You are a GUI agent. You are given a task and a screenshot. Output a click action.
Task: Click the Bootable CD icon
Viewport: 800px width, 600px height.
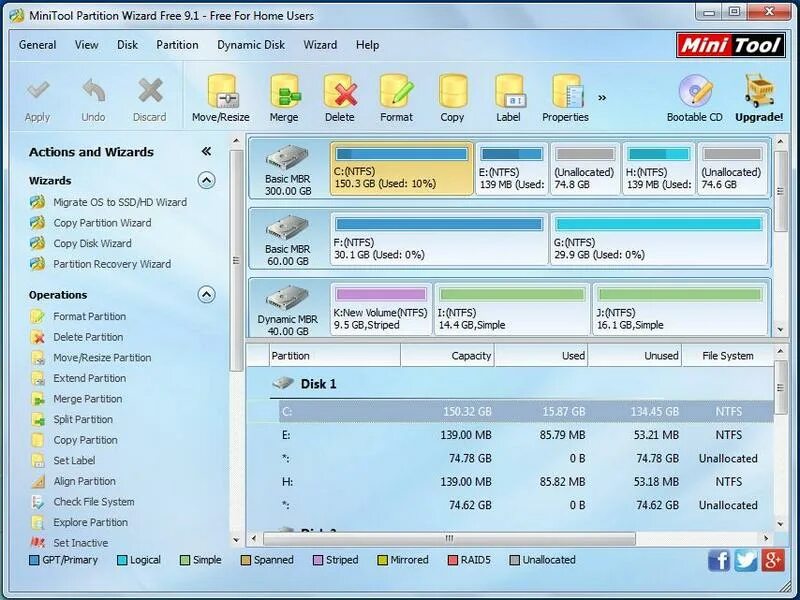coord(695,91)
